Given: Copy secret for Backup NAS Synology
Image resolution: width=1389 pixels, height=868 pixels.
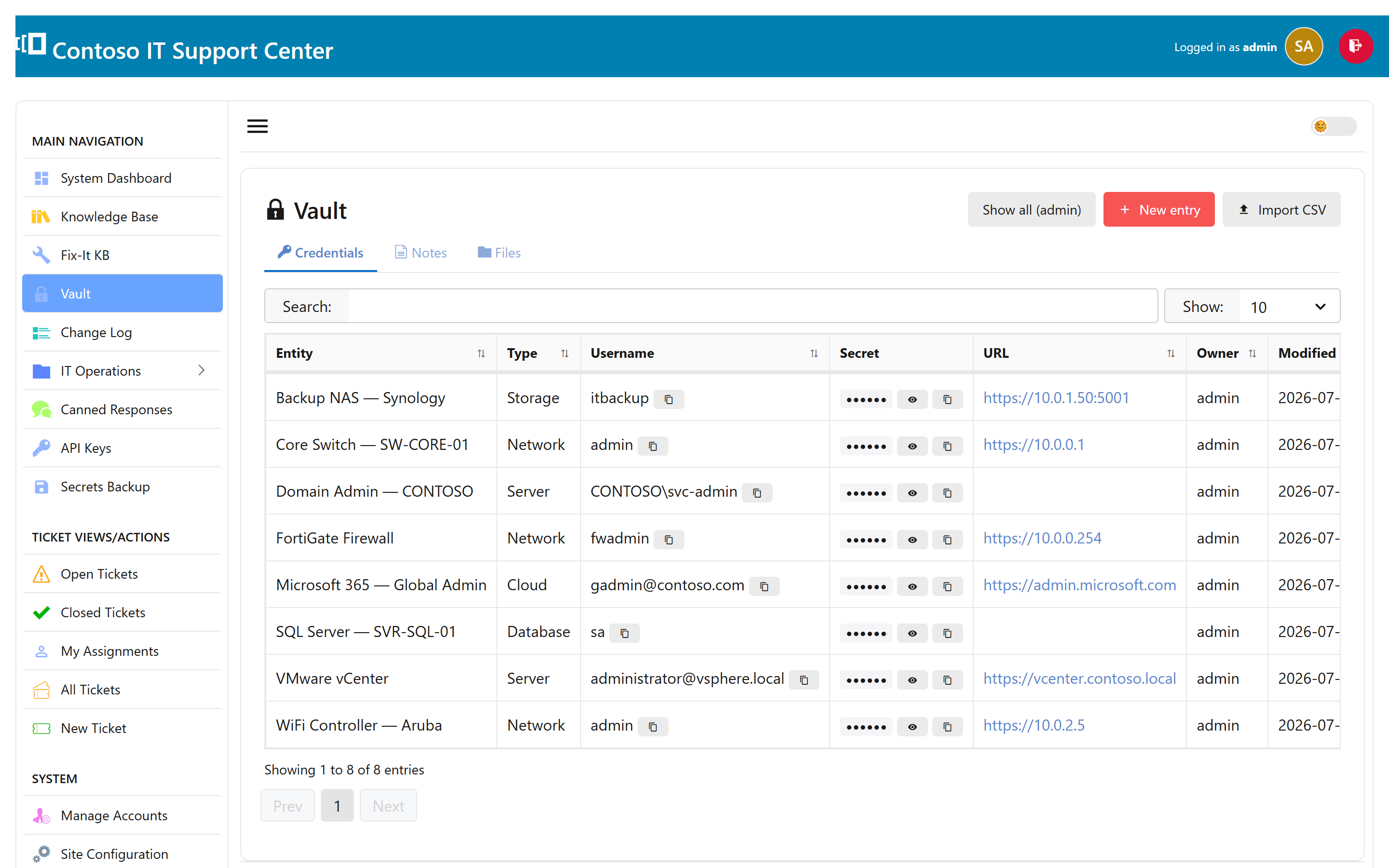Looking at the screenshot, I should click(x=947, y=399).
